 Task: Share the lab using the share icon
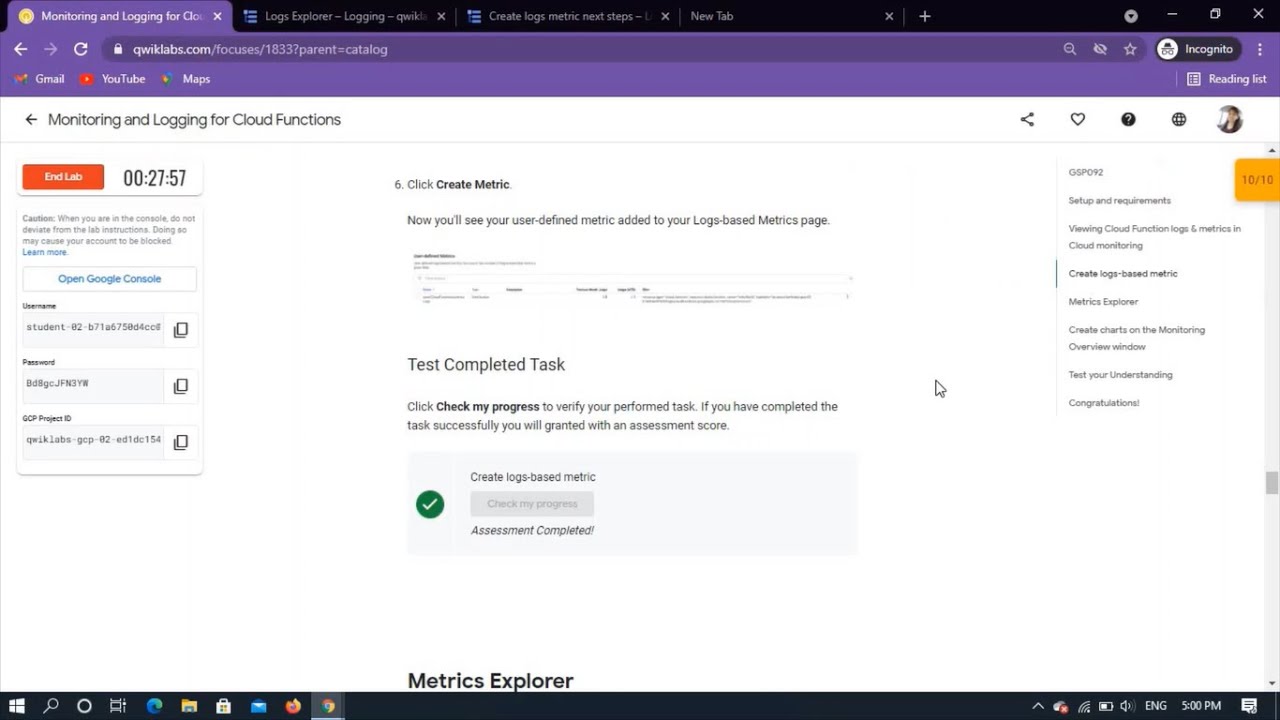(x=1027, y=120)
